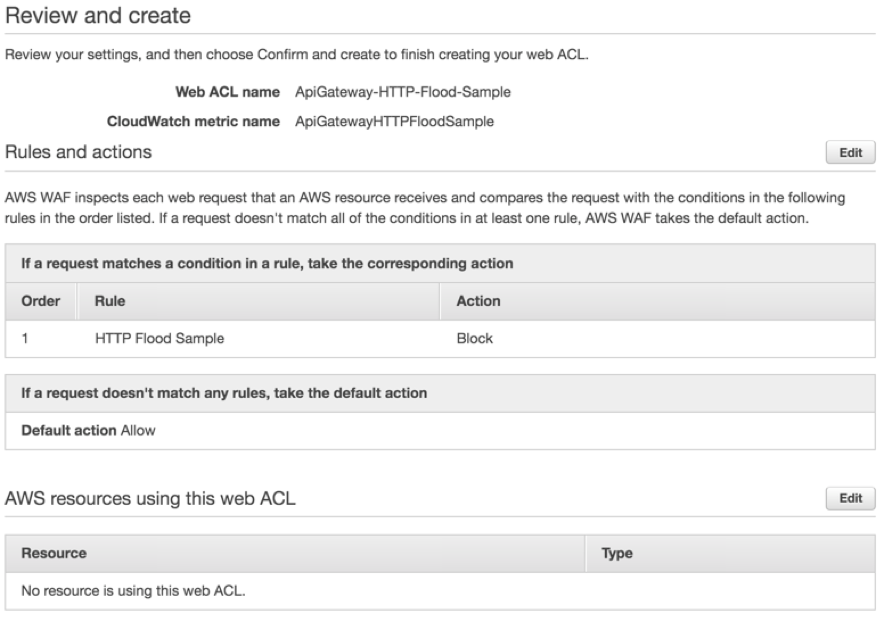Click Edit button for Rules and actions
This screenshot has height=620, width=883.
(850, 152)
